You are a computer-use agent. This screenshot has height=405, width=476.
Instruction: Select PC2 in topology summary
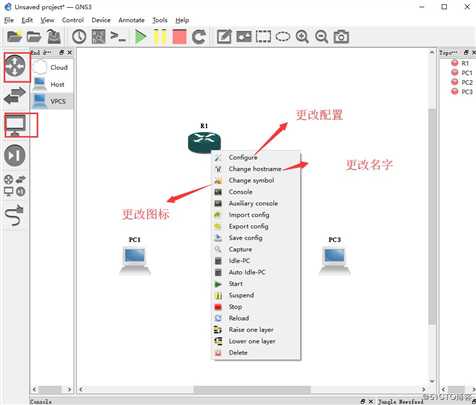tap(462, 82)
